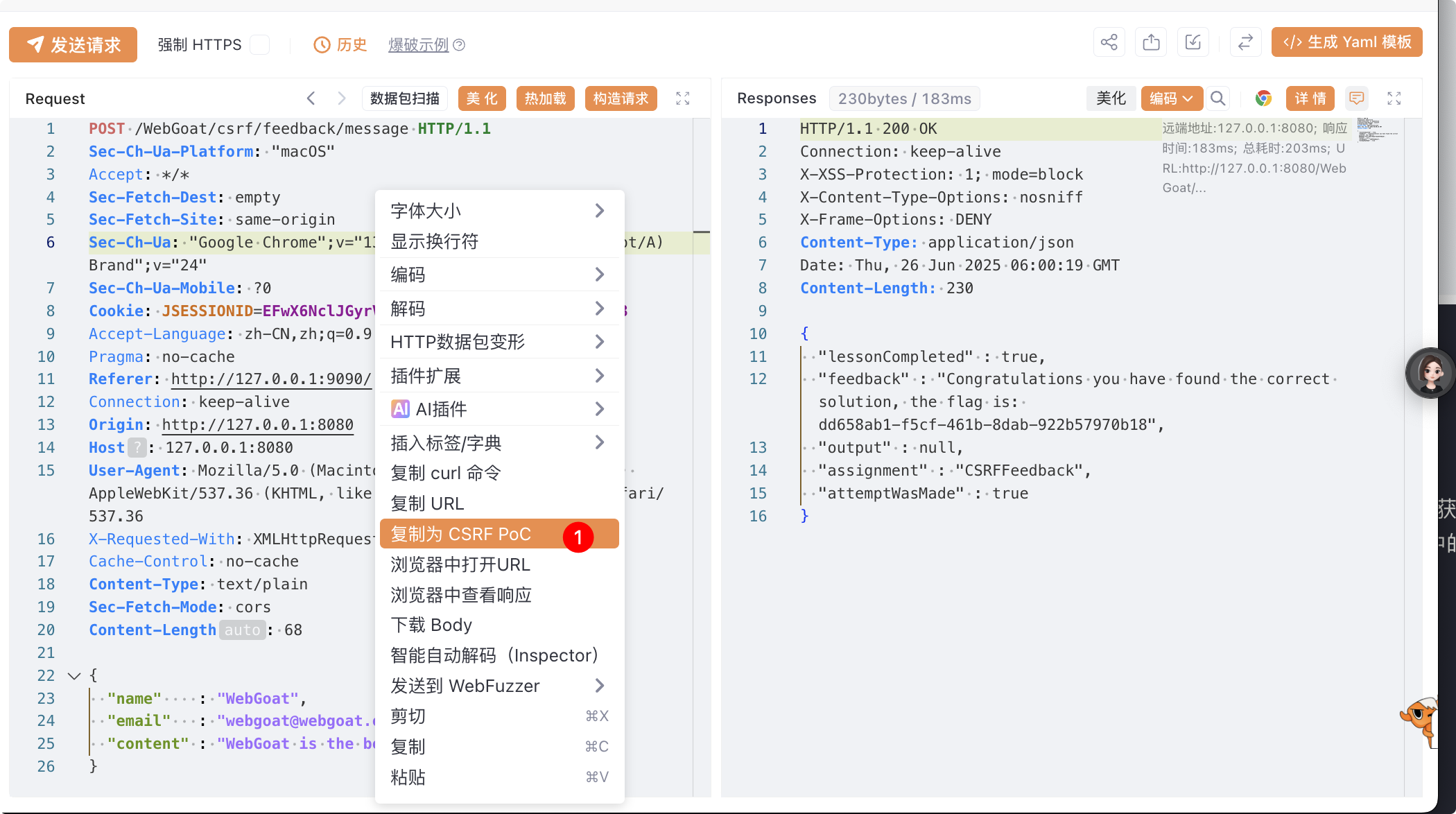The width and height of the screenshot is (1456, 814).
Task: Click the 数据包扫描 button
Action: (x=405, y=98)
